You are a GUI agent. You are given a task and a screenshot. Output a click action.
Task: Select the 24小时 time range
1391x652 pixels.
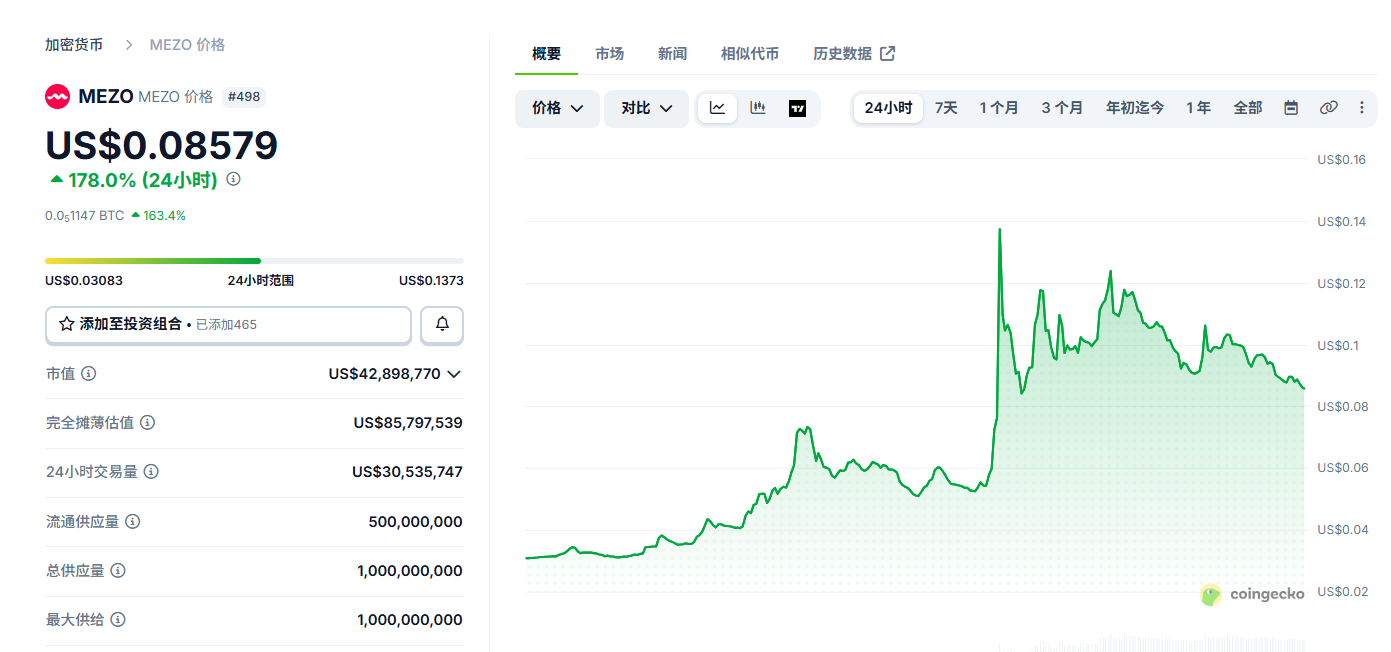pos(888,108)
